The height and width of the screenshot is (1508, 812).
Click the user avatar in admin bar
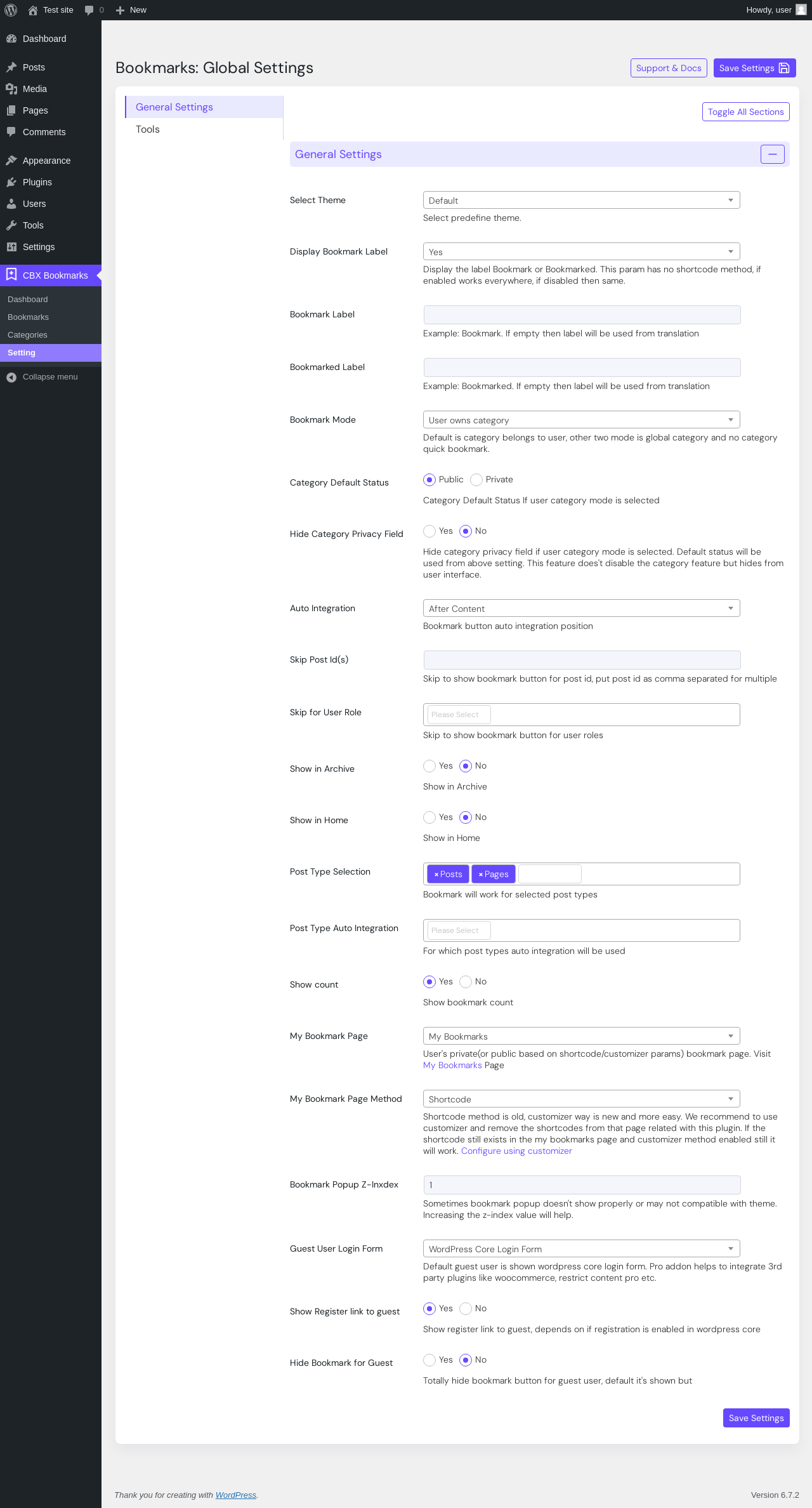click(x=801, y=10)
